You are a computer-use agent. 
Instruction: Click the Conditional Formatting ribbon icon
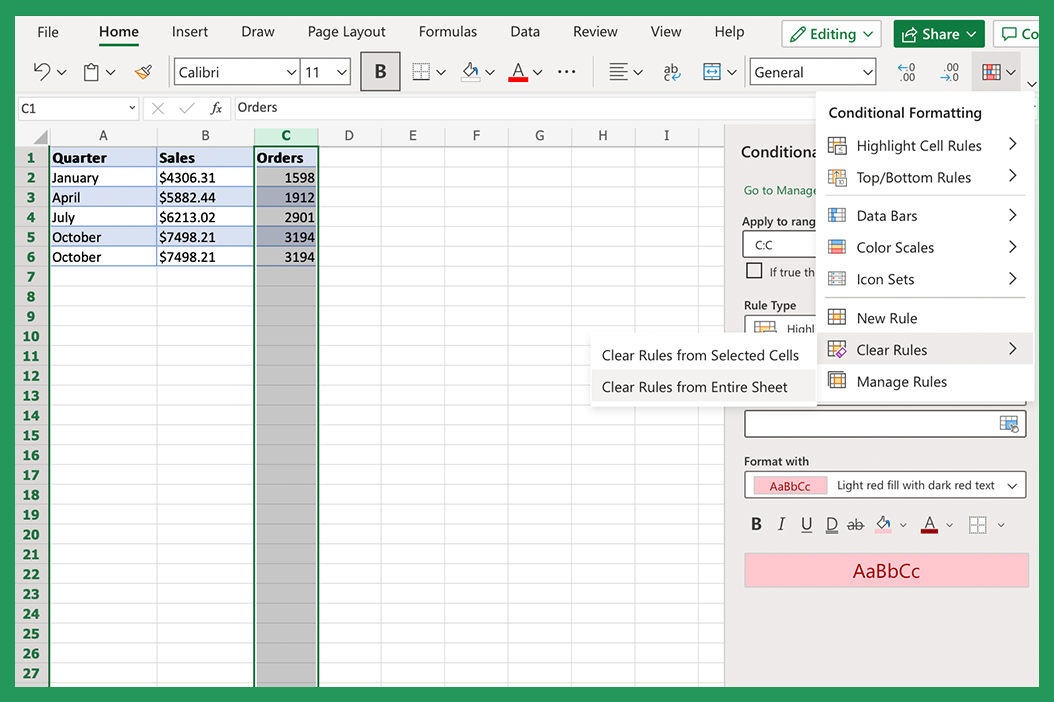(x=991, y=72)
